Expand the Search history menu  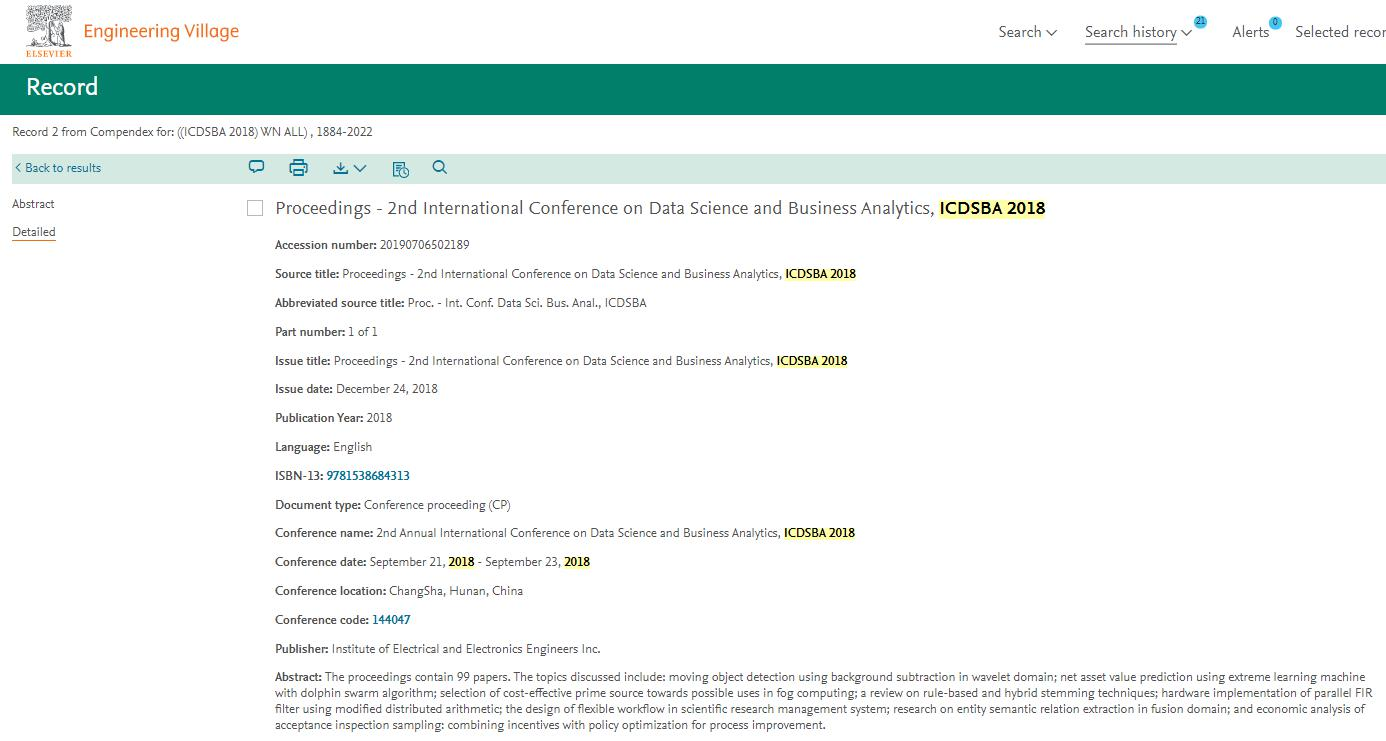[1138, 32]
